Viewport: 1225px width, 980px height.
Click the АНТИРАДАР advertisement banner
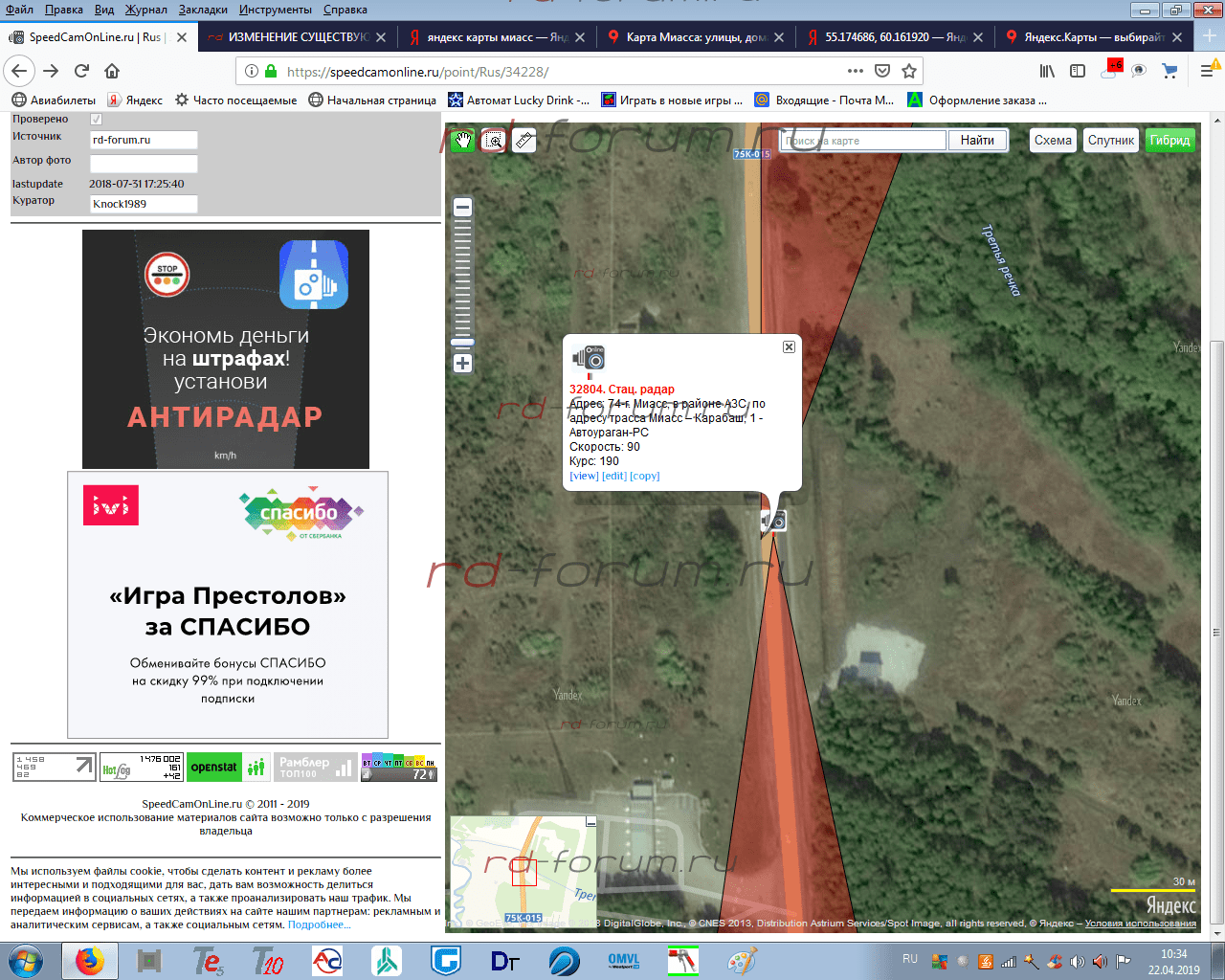[226, 349]
